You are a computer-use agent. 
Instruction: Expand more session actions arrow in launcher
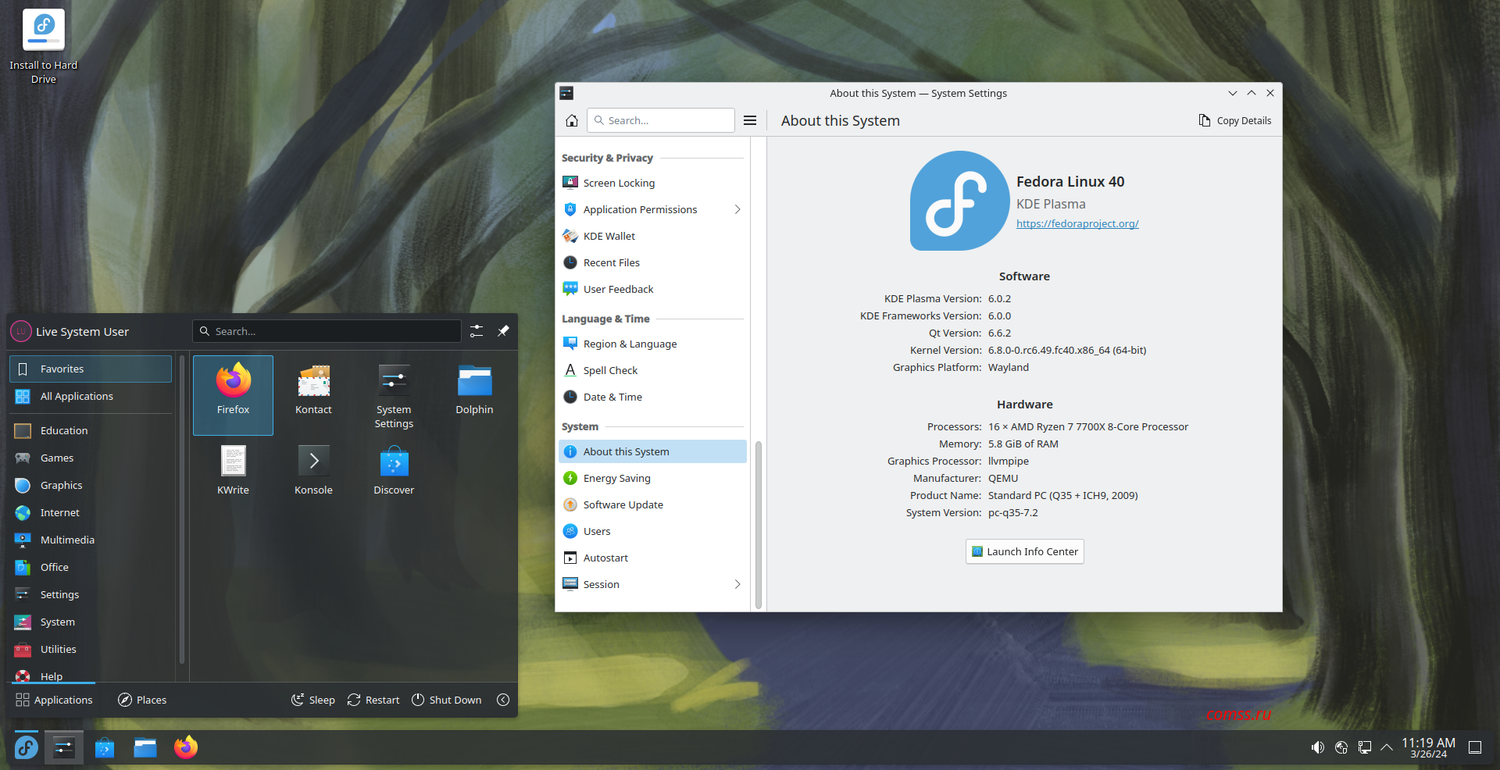pyautogui.click(x=503, y=700)
